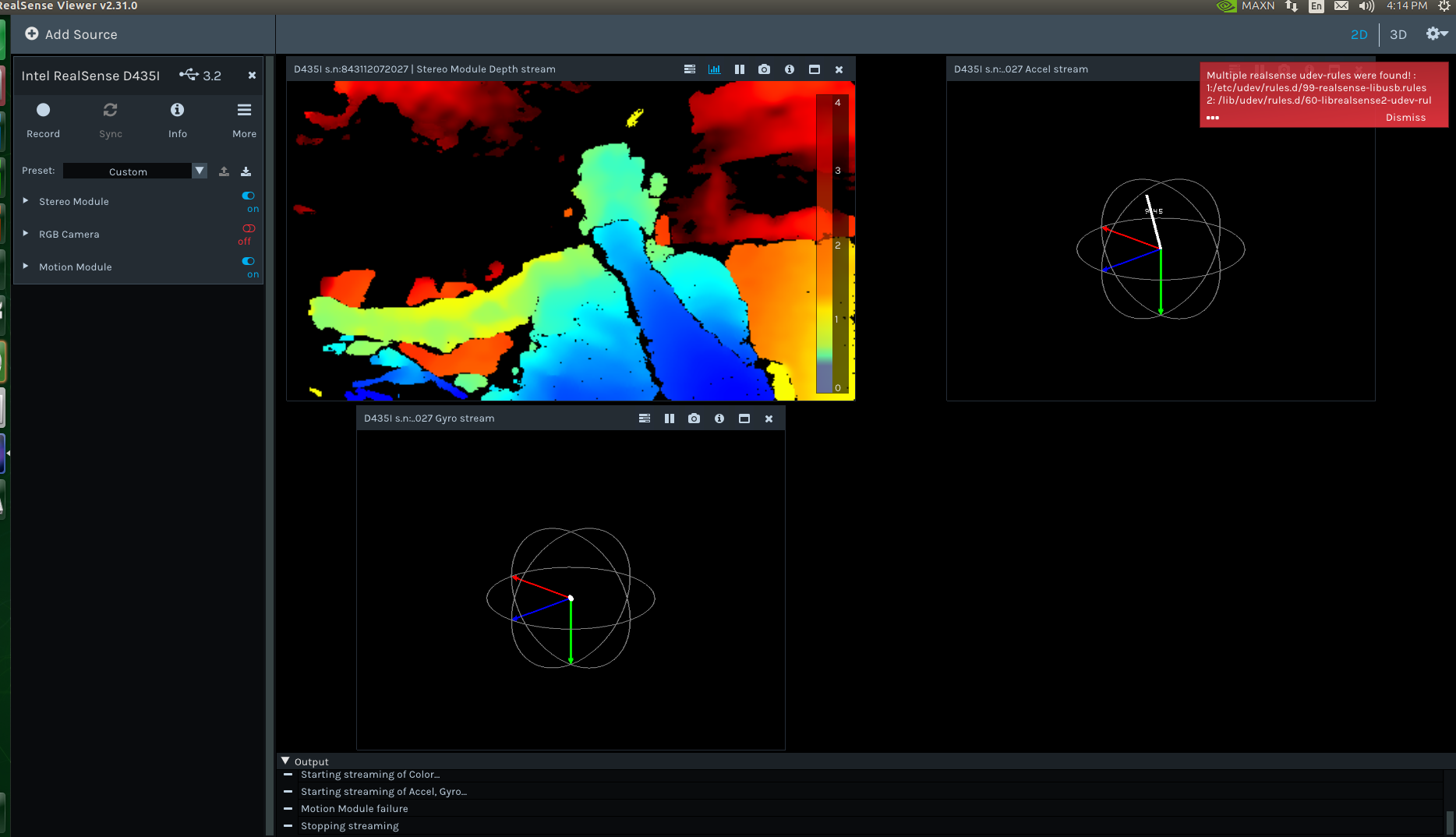
Task: Expand the Stereo Module section
Action: click(x=26, y=201)
